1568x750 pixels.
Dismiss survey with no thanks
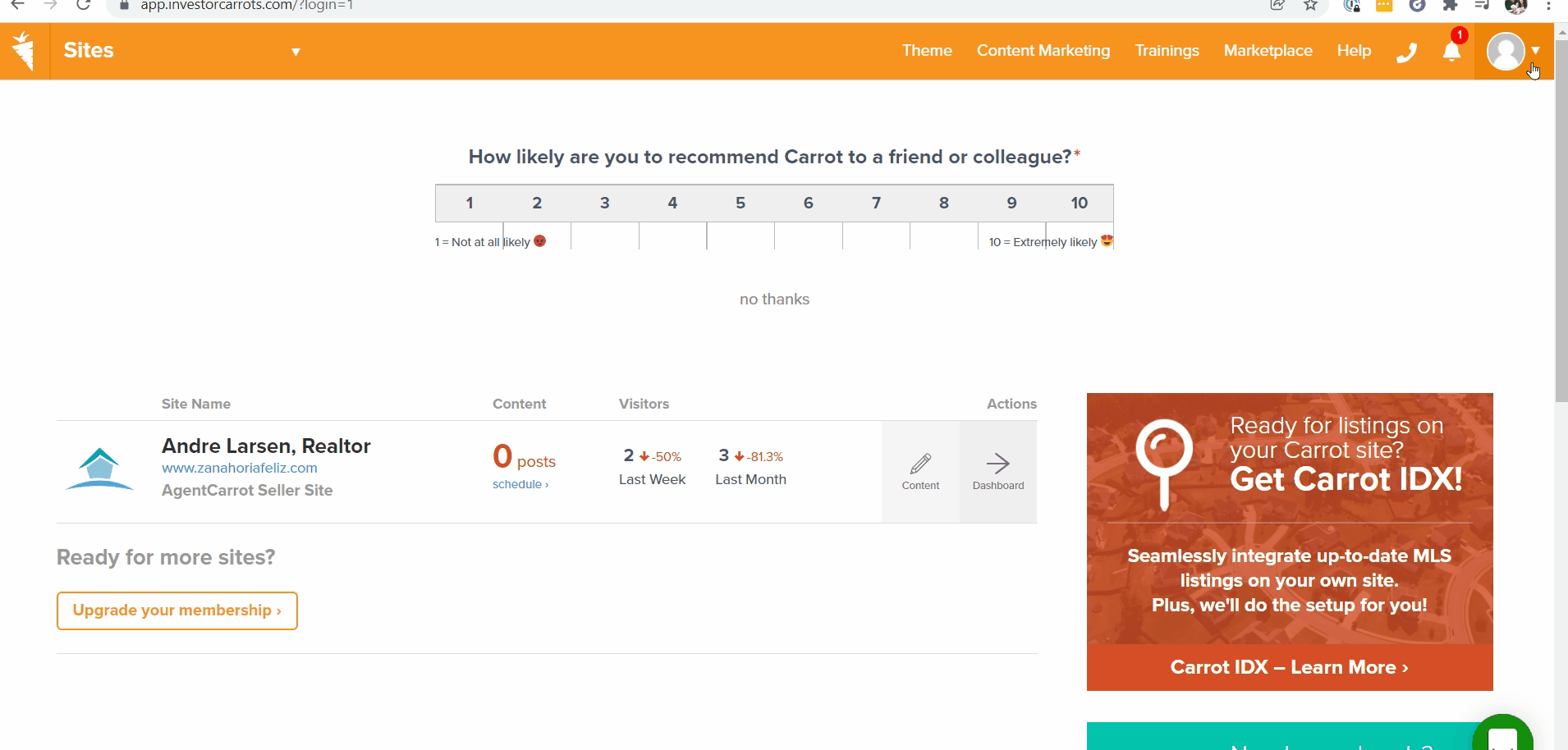coord(774,300)
